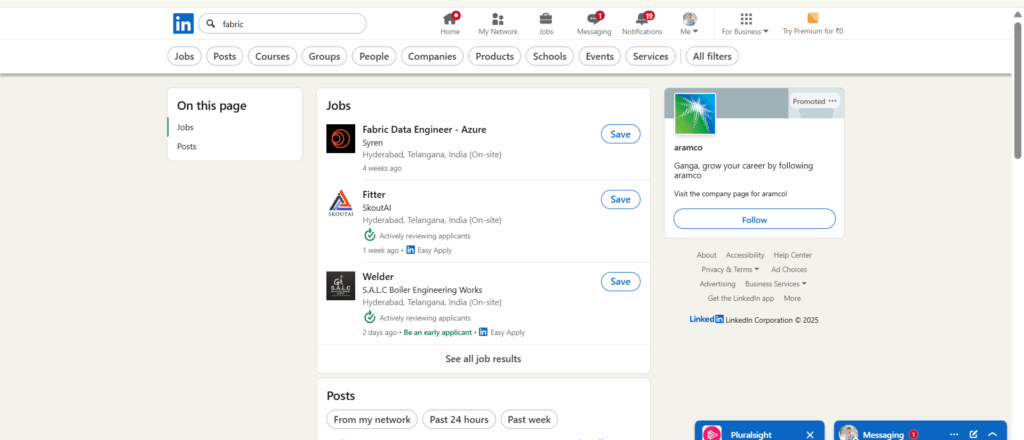This screenshot has height=440, width=1024.
Task: Open the Home icon in navigation
Action: coord(450,18)
